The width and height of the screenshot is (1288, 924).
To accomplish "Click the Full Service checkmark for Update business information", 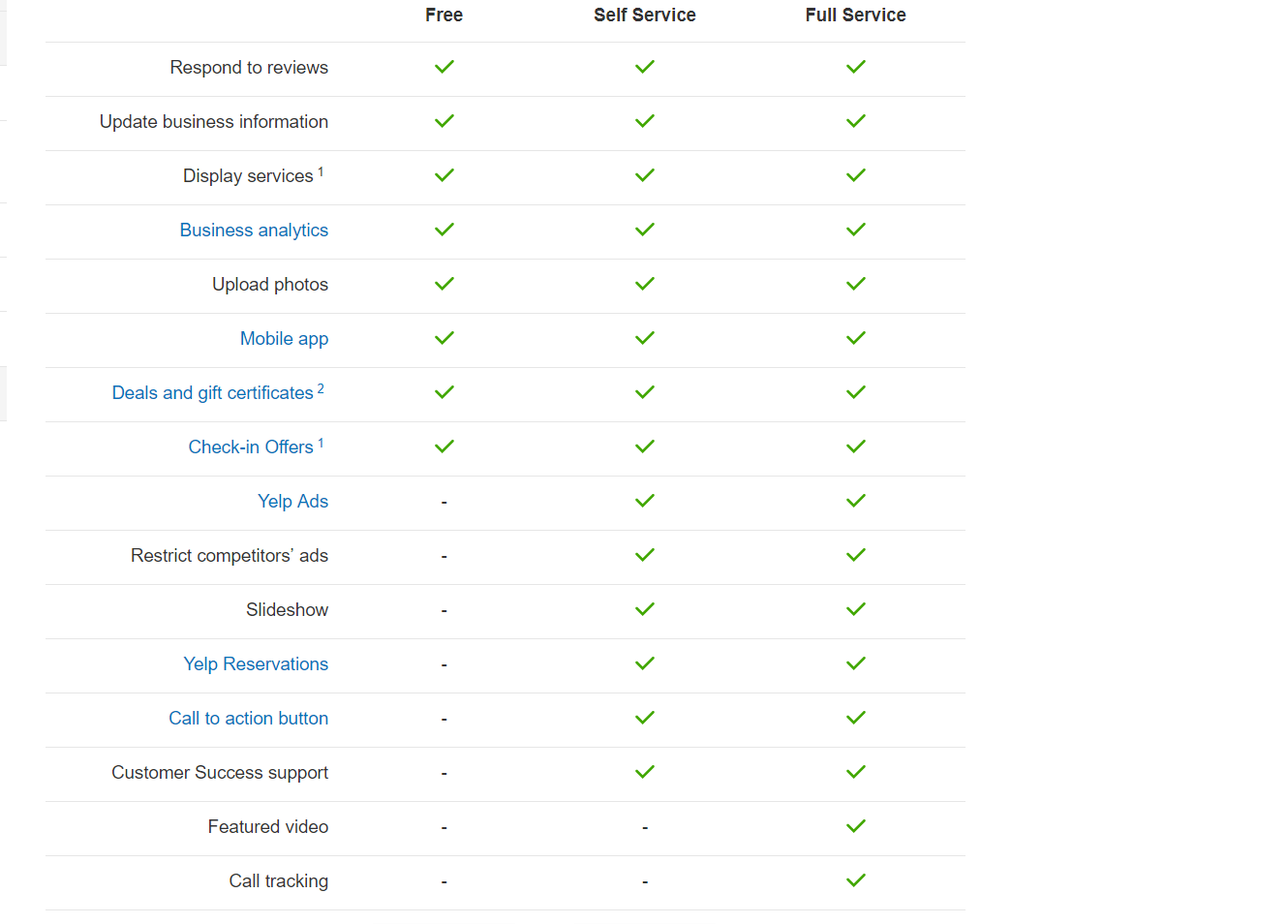I will 856,121.
